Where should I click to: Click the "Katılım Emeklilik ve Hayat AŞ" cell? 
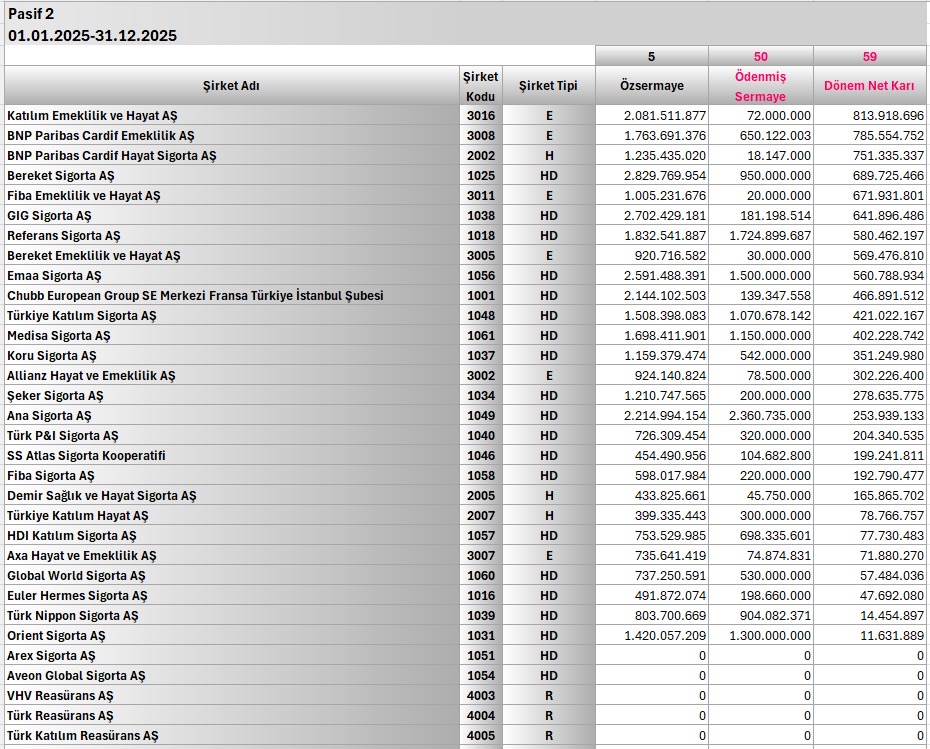[x=92, y=116]
